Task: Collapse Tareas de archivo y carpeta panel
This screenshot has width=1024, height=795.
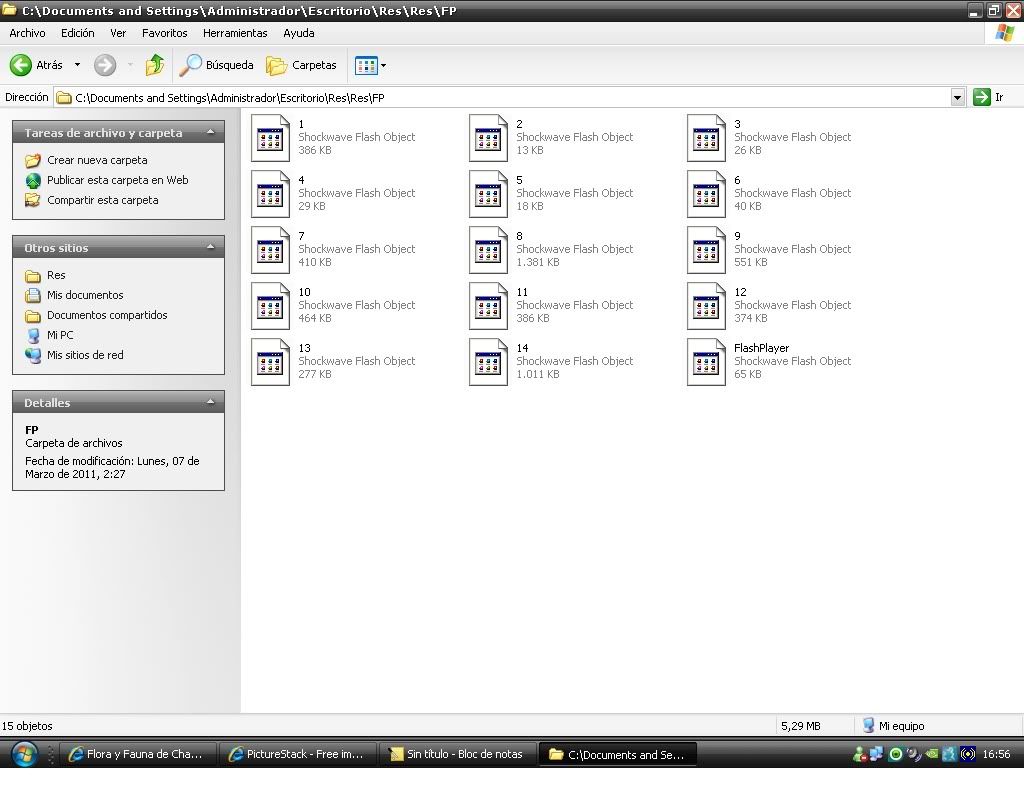Action: coord(210,132)
